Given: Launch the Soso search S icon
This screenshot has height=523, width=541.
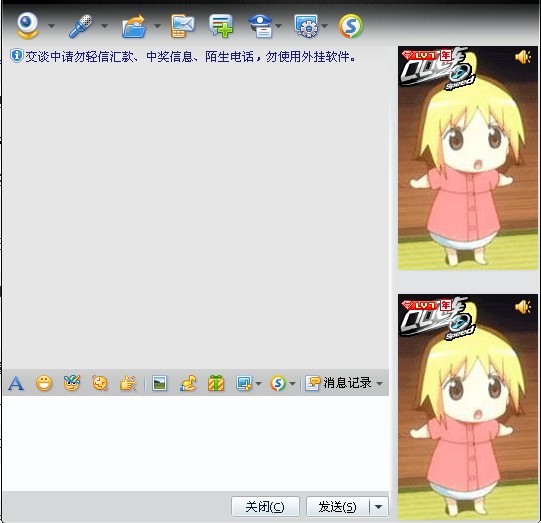Looking at the screenshot, I should click(x=351, y=26).
